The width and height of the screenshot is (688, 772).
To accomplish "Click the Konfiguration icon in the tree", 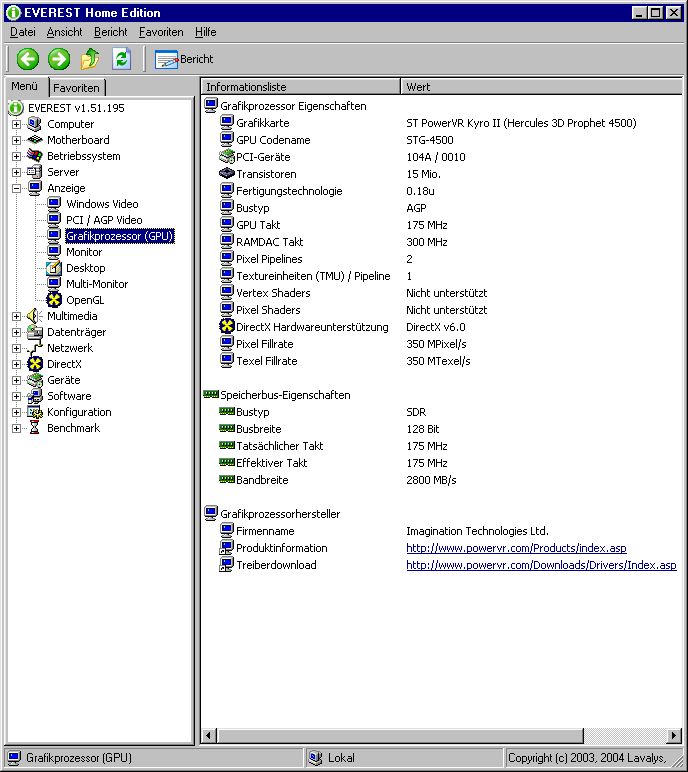I will click(34, 412).
